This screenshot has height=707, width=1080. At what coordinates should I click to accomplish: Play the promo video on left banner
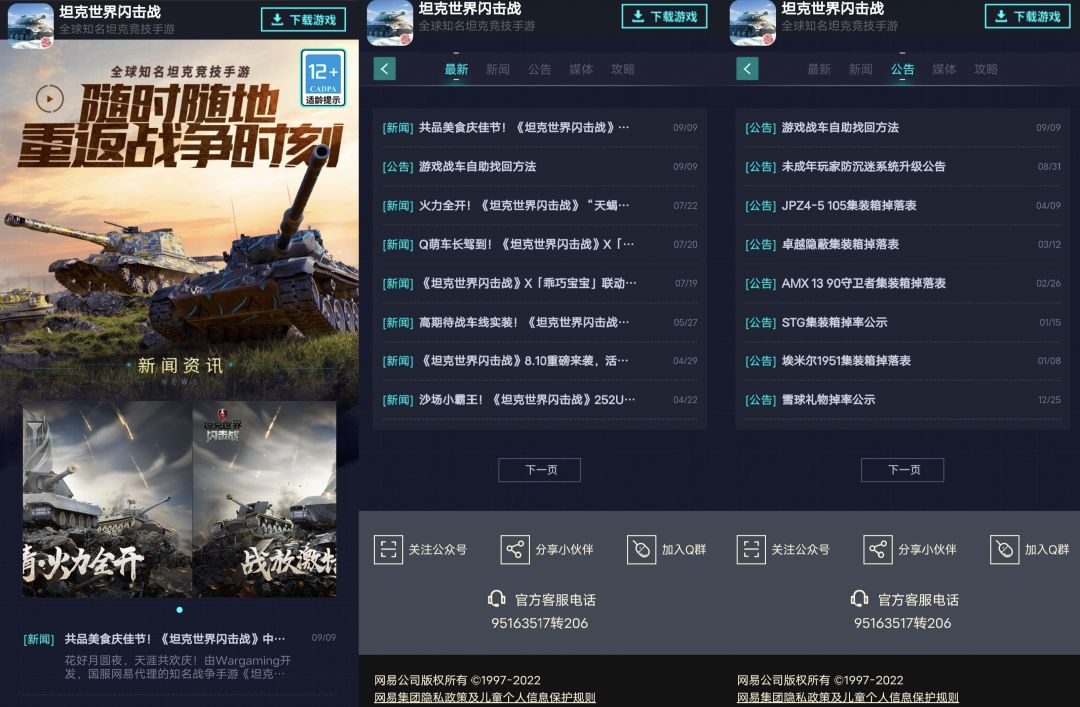[x=50, y=99]
